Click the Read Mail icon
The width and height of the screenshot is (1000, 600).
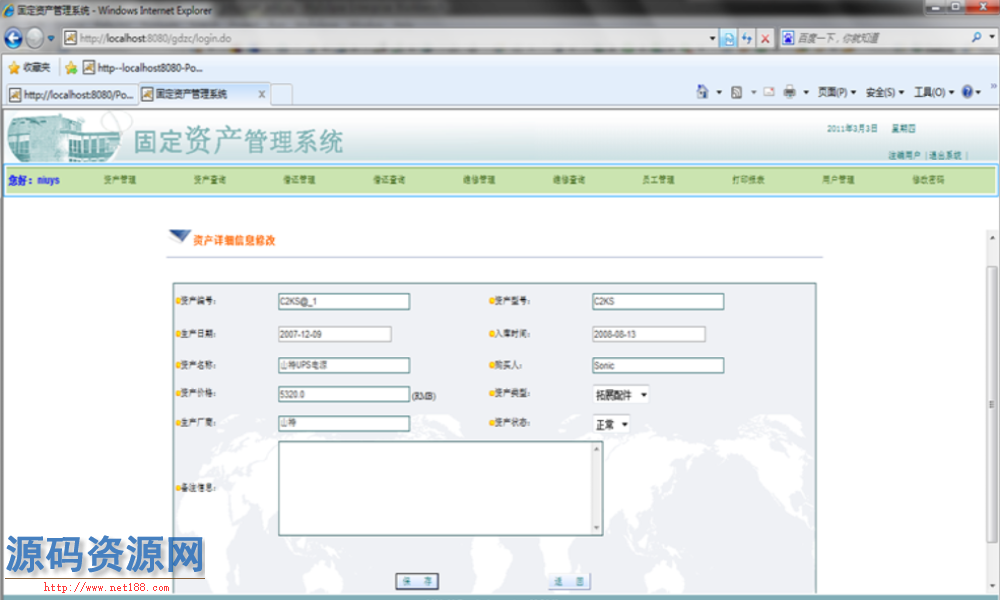pos(769,92)
